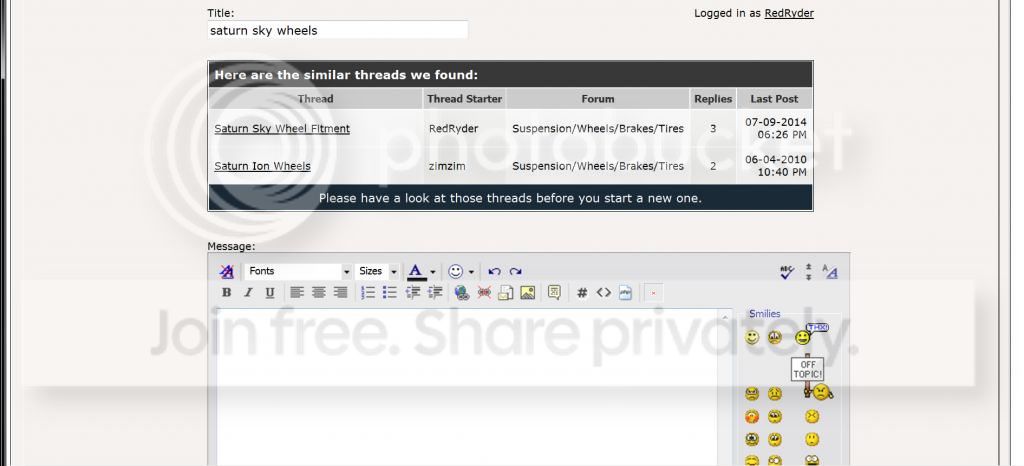Decrease text indent

413,293
